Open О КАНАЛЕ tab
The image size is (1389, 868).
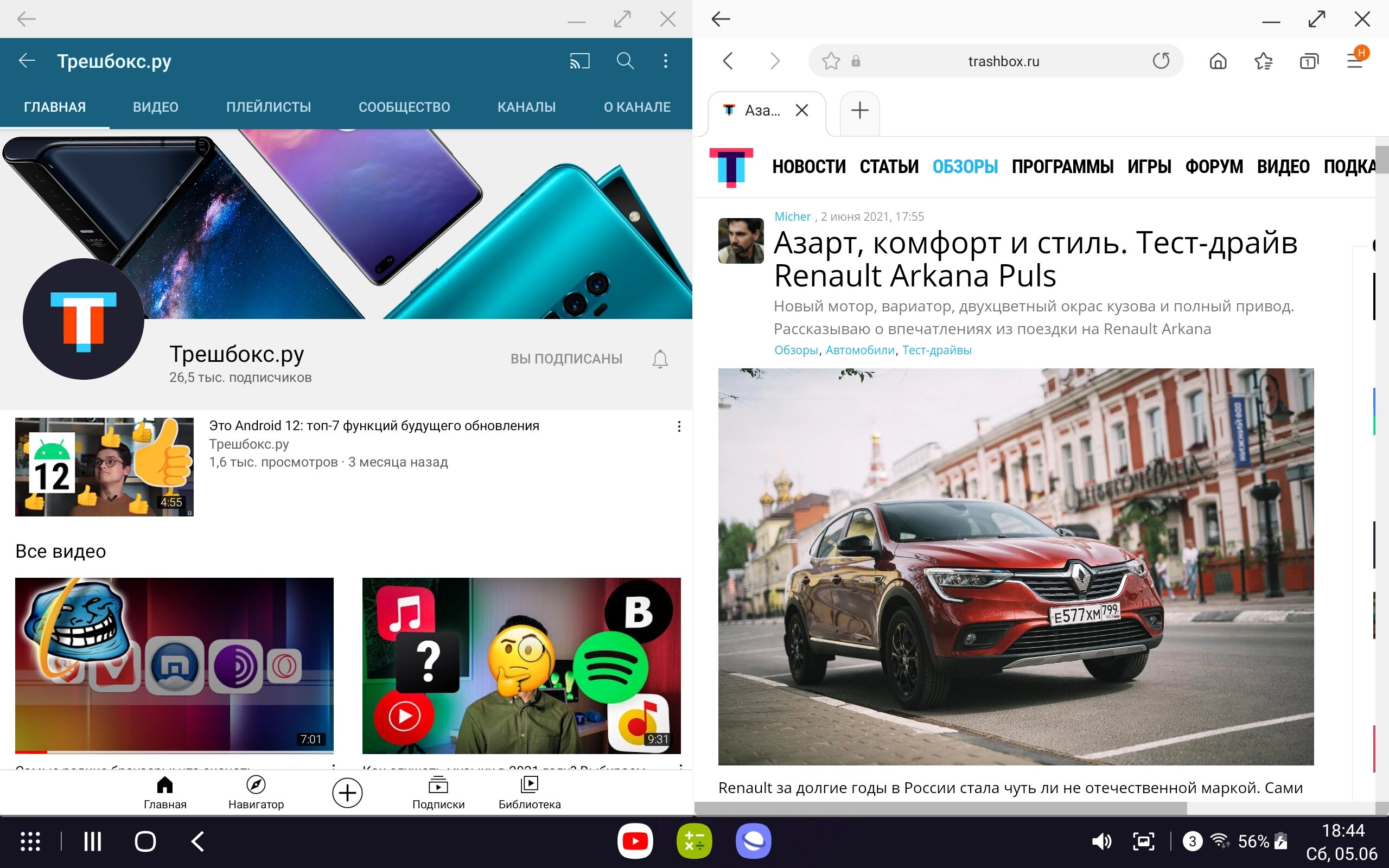coord(637,107)
